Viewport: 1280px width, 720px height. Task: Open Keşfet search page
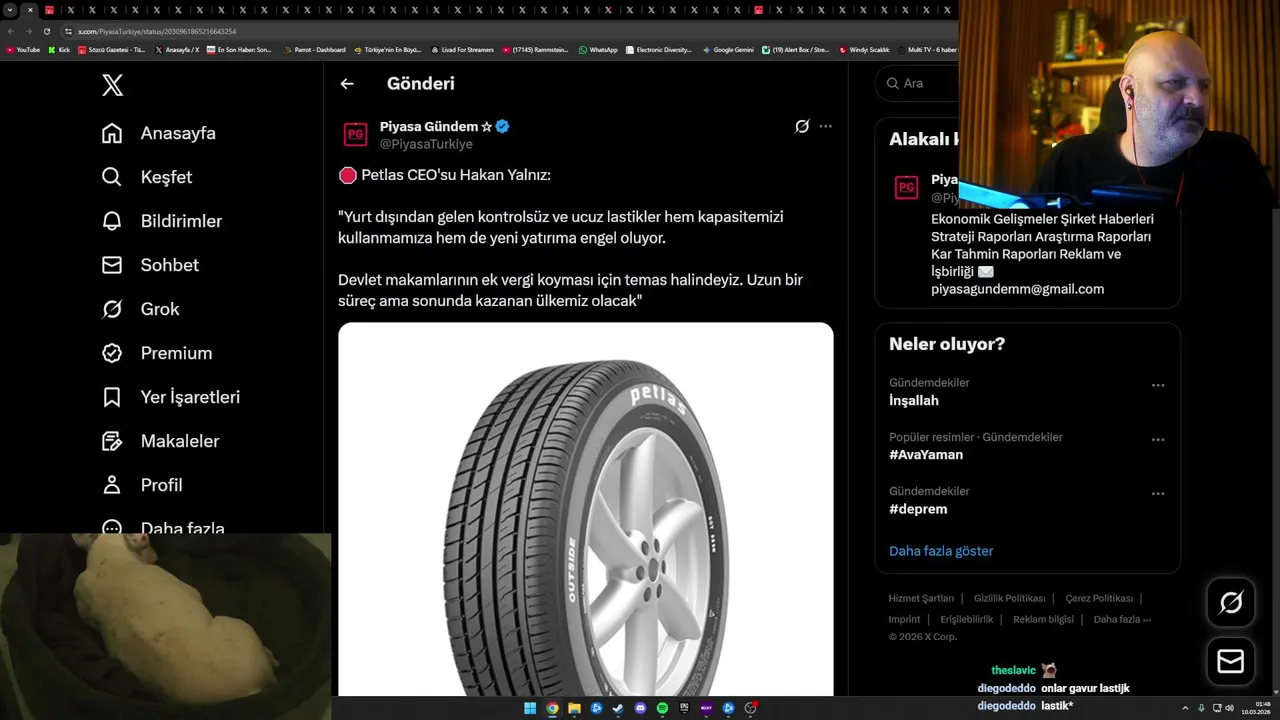(x=147, y=177)
